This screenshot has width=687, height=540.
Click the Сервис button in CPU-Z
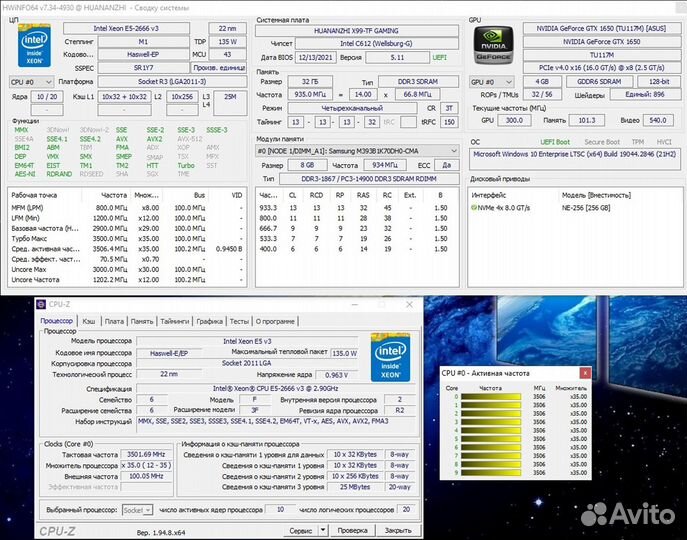pos(301,530)
